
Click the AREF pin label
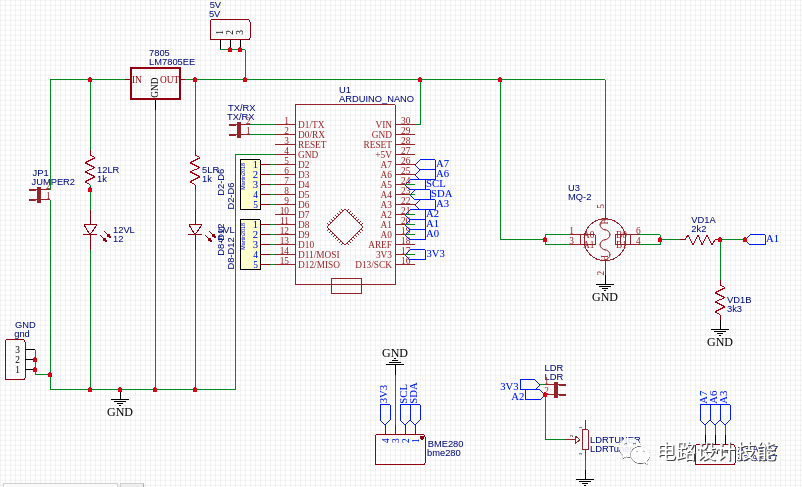coord(380,245)
